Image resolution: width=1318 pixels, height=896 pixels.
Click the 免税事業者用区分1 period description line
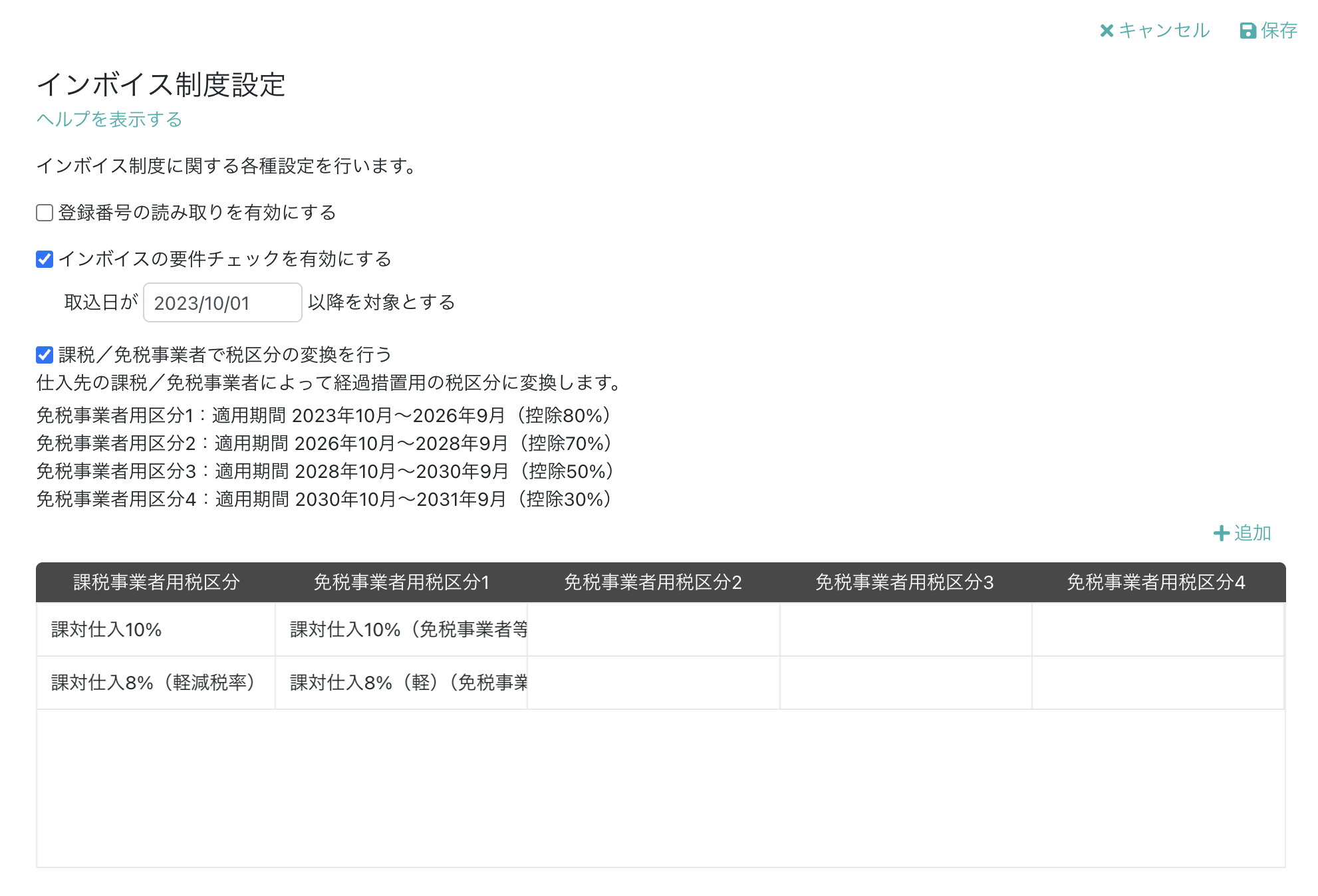(x=325, y=415)
